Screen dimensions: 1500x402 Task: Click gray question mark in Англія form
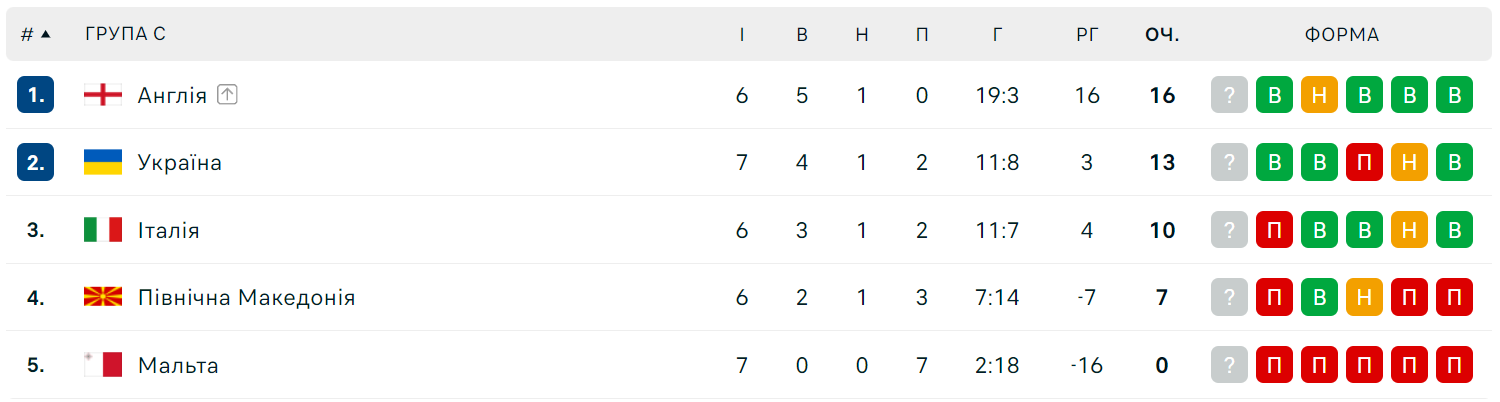pyautogui.click(x=1230, y=95)
